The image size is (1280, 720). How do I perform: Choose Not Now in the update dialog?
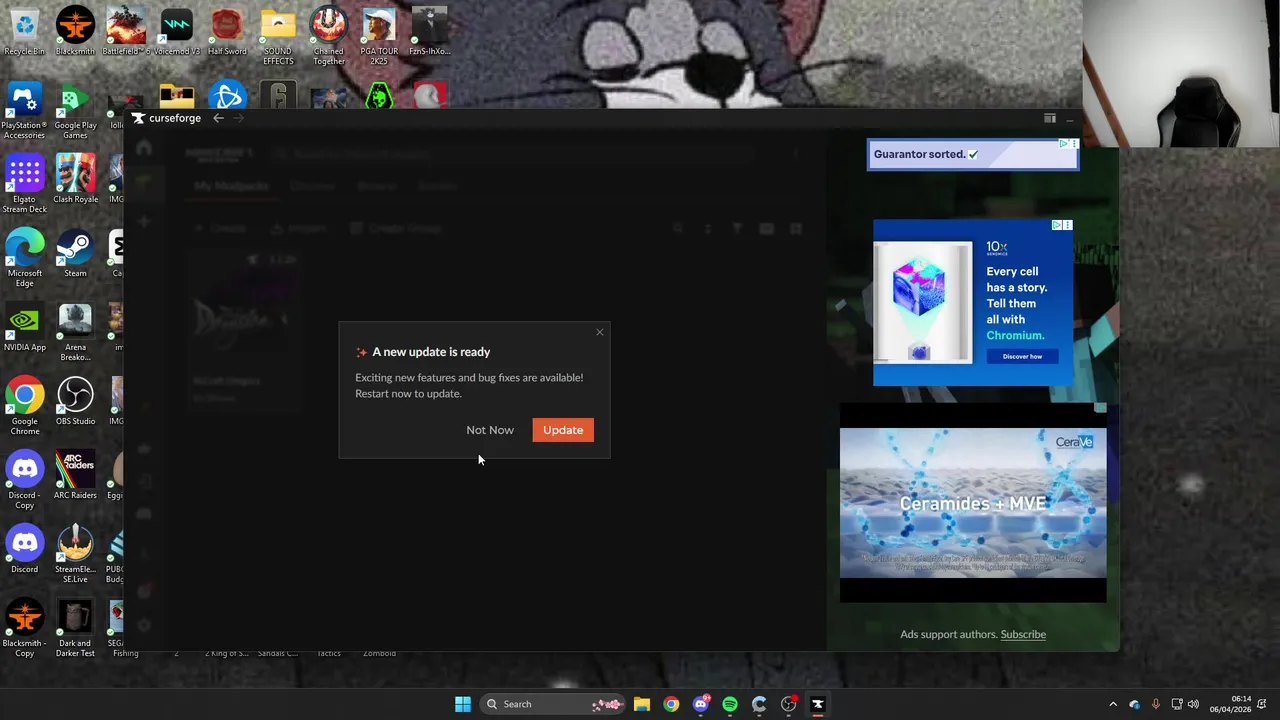pyautogui.click(x=490, y=430)
